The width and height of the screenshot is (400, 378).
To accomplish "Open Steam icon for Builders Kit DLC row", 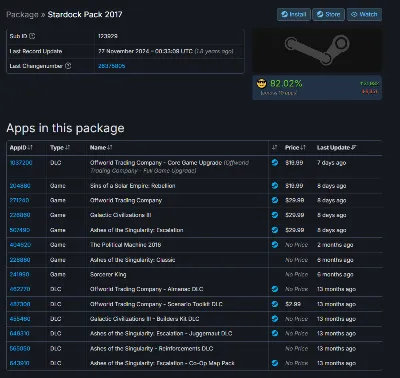I will coord(275,319).
